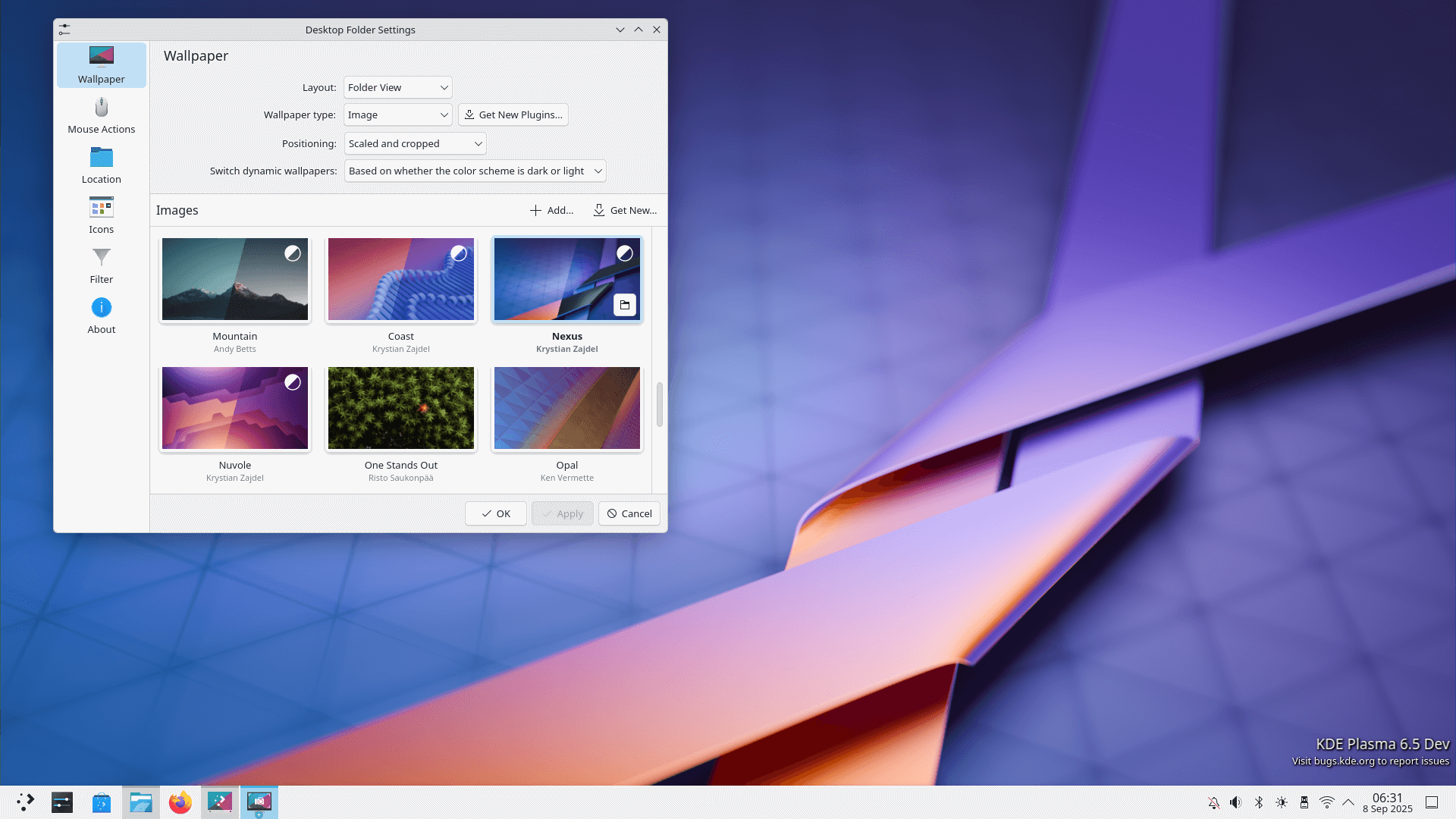The width and height of the screenshot is (1456, 819).
Task: Switch to Location settings page
Action: click(101, 165)
